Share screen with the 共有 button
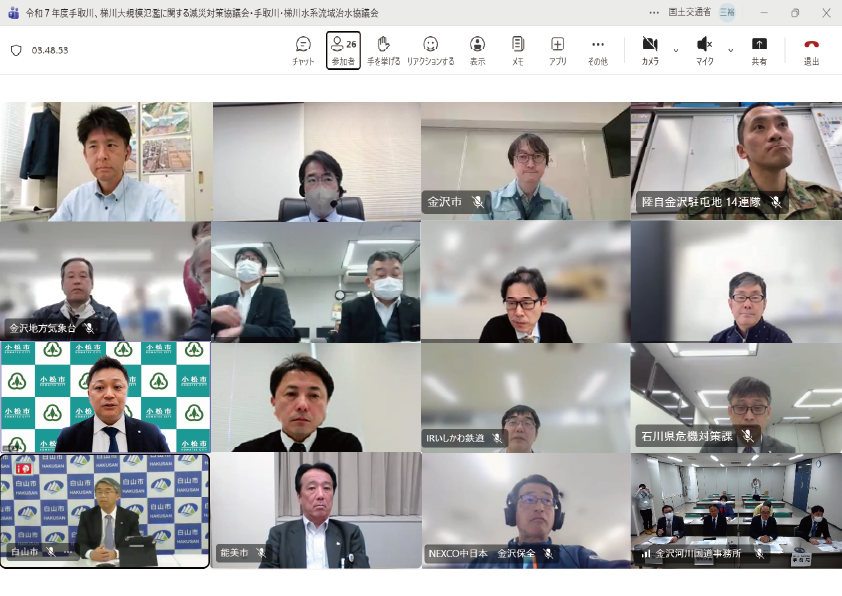Image resolution: width=842 pixels, height=596 pixels. pos(759,50)
